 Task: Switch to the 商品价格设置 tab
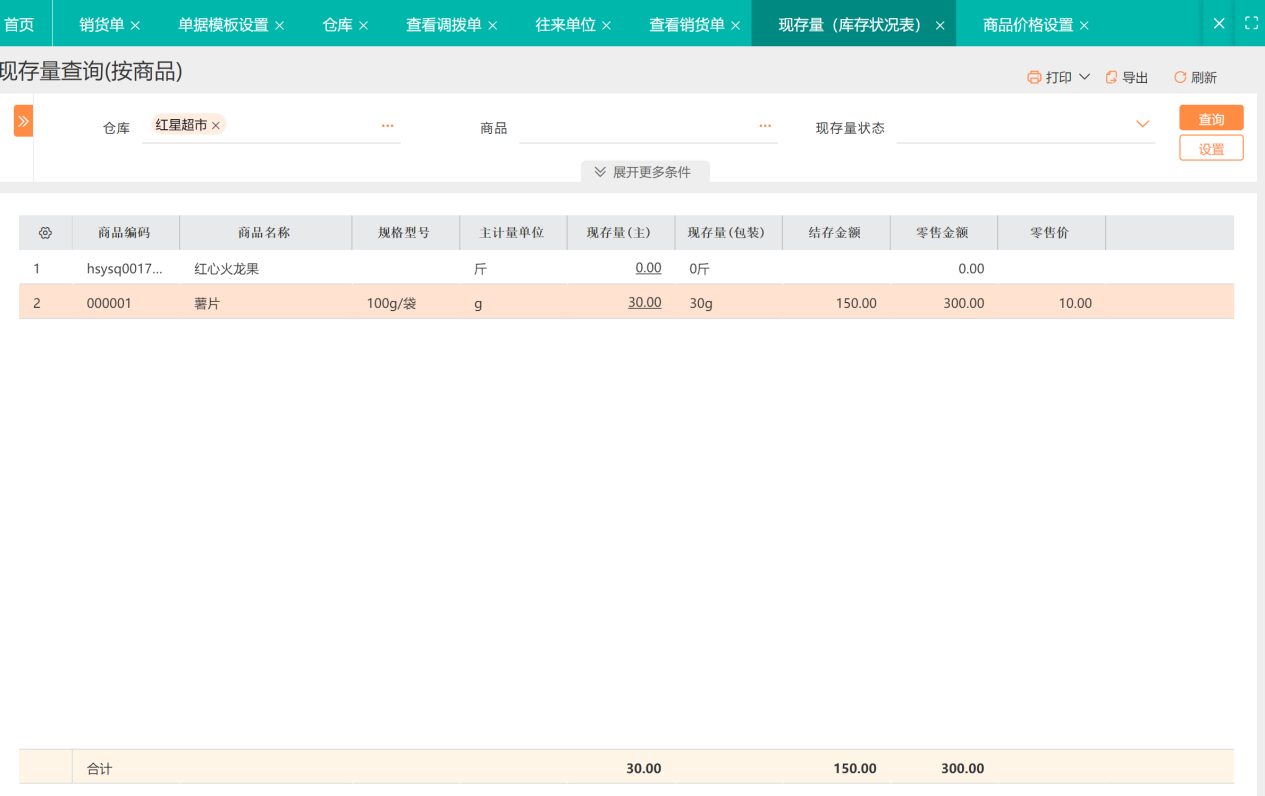pos(1028,25)
